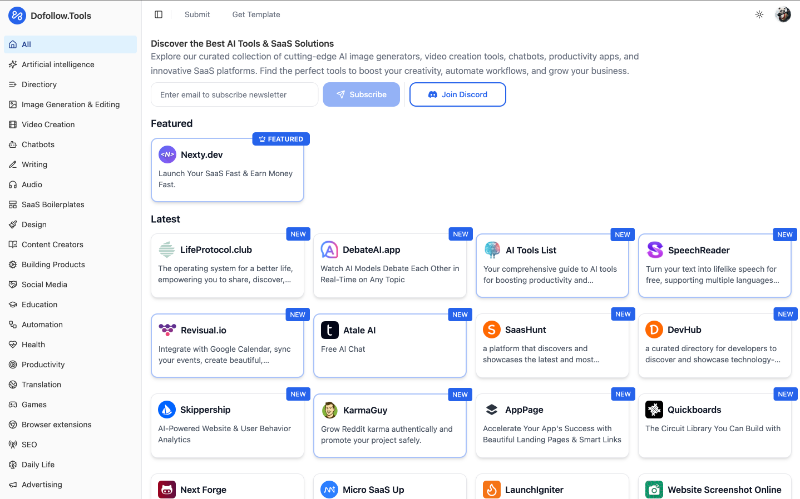Click the Quickboards logo icon
The height and width of the screenshot is (499, 800).
point(654,410)
